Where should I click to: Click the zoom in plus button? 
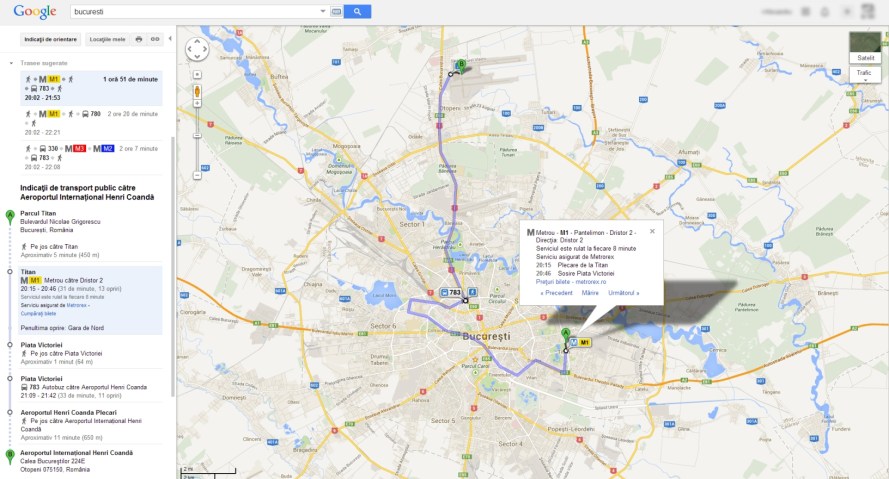[x=197, y=75]
